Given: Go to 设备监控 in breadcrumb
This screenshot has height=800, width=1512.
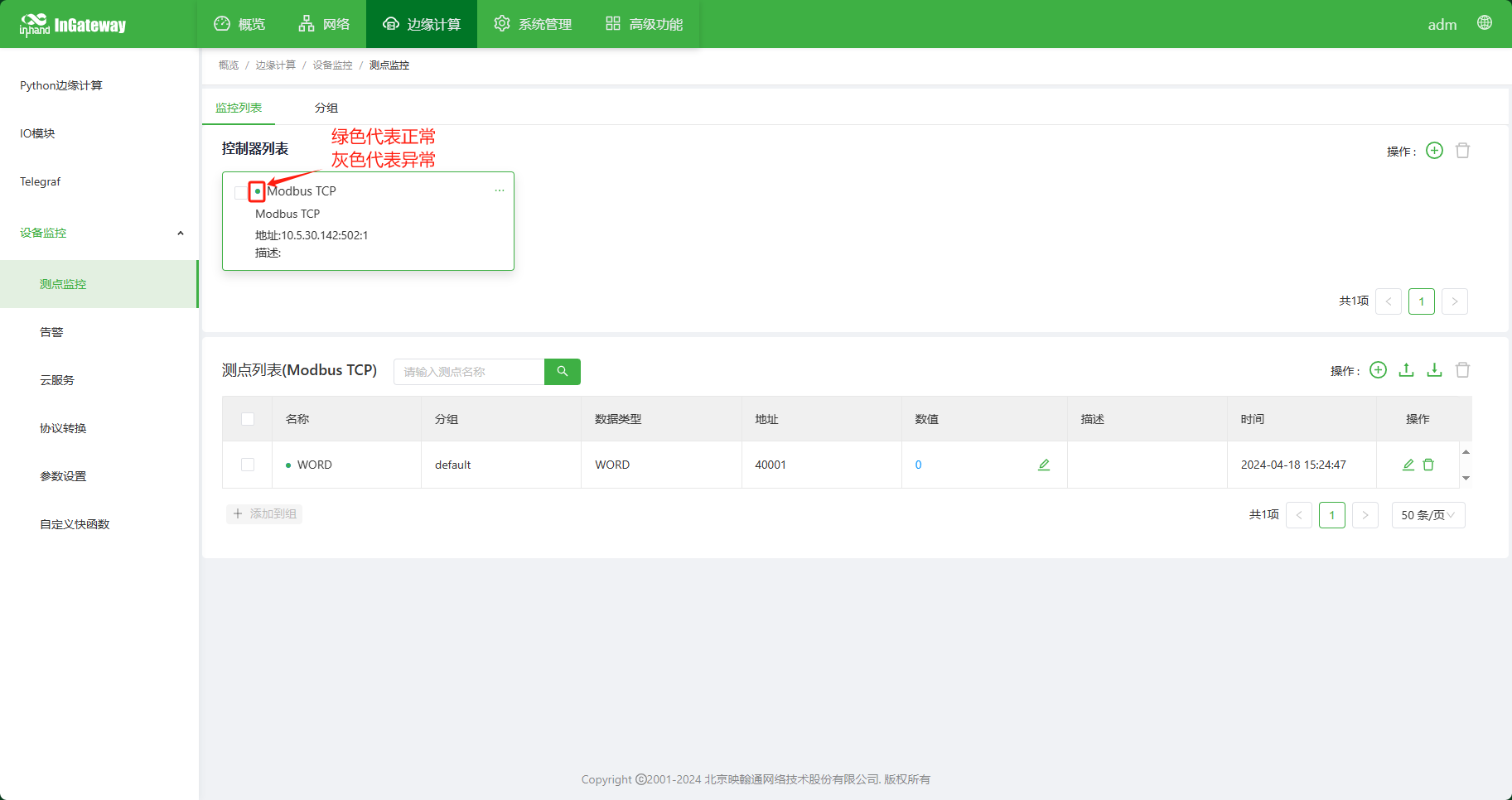Looking at the screenshot, I should pos(332,65).
